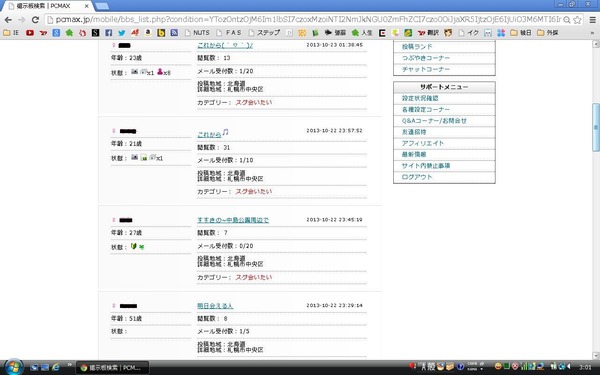The width and height of the screenshot is (600, 375).
Task: Open post すすきの〜中島公園周辺で
Action: (x=233, y=220)
